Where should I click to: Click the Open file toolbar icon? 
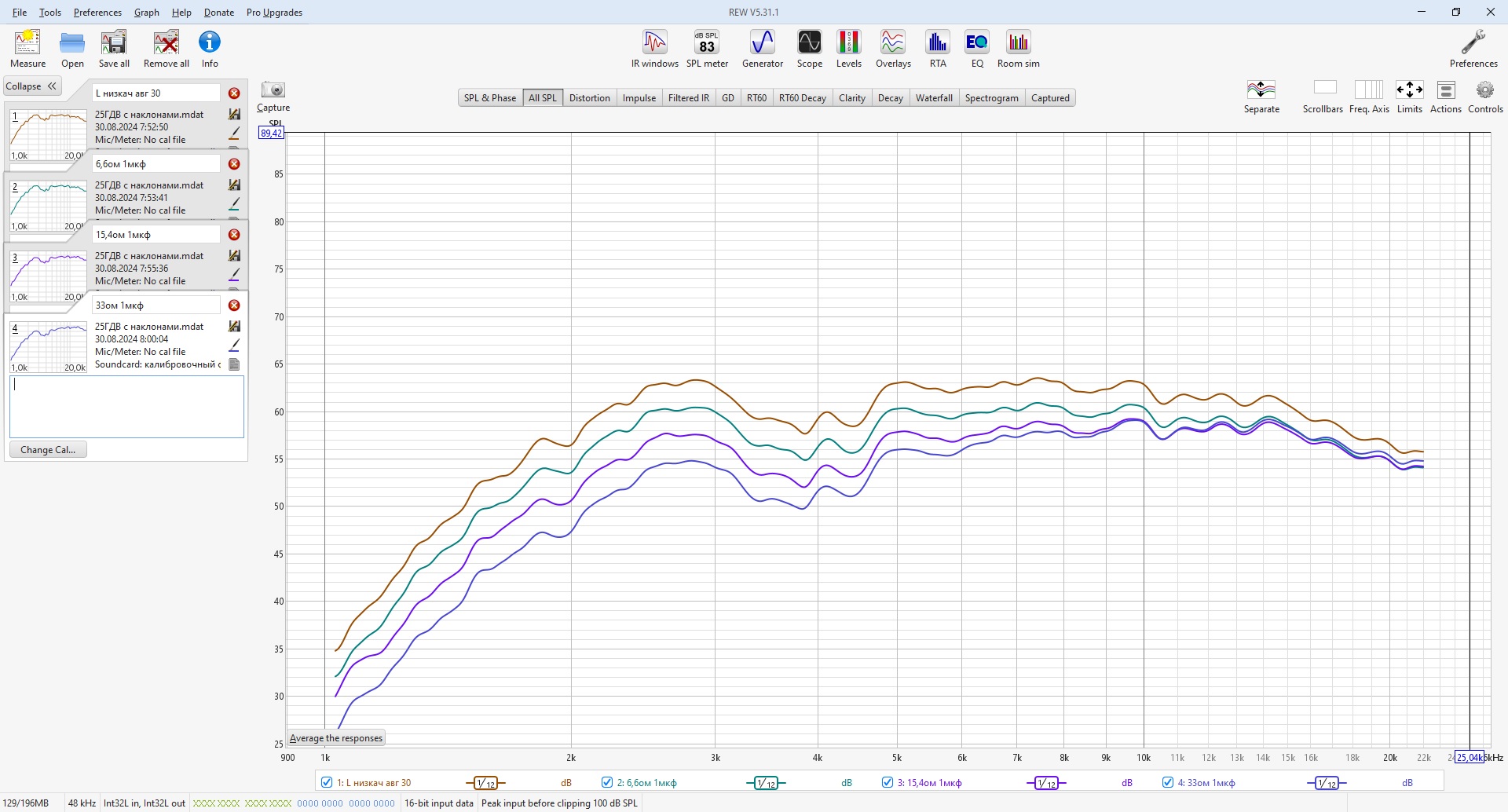tap(72, 49)
